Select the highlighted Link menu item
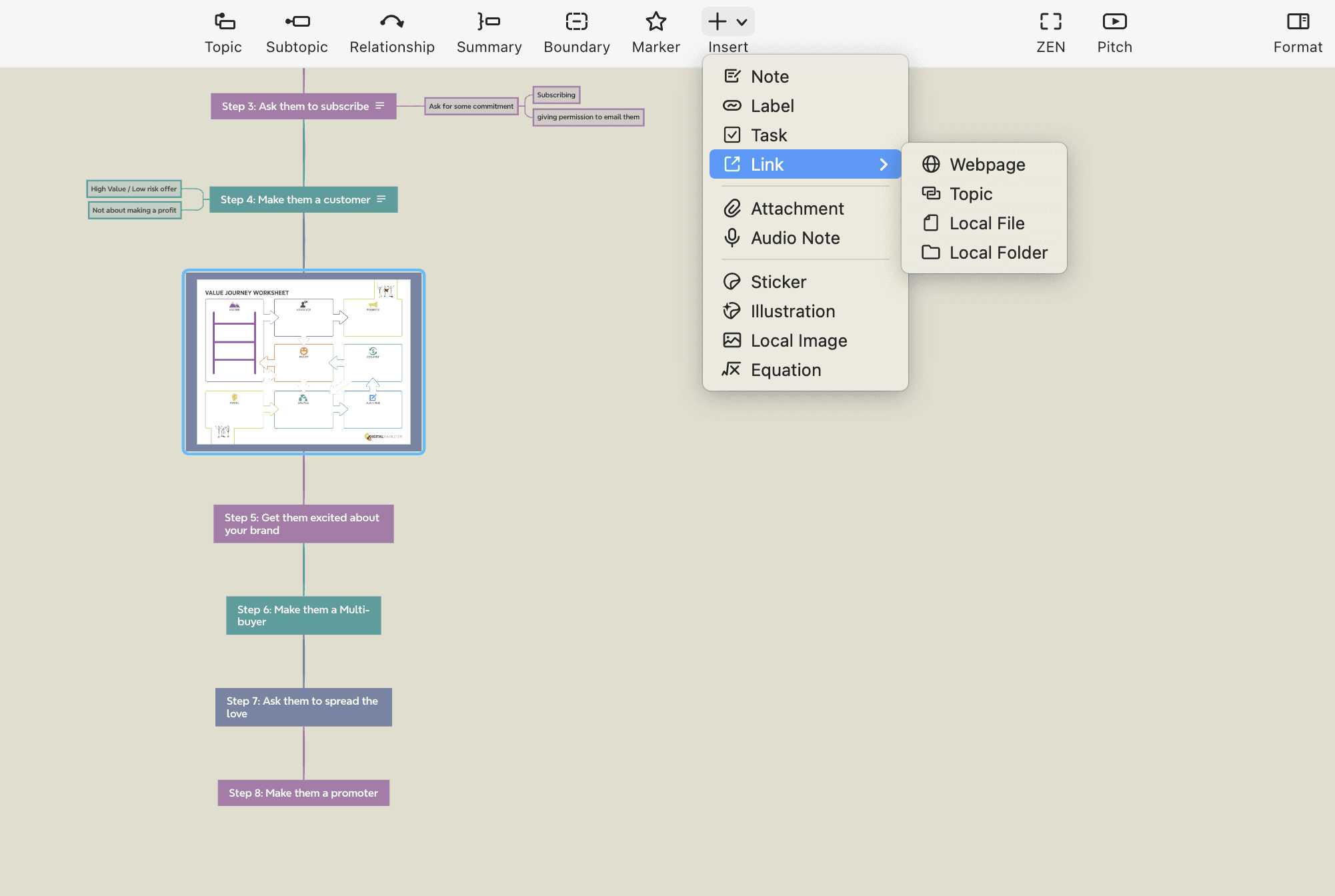 click(x=806, y=165)
